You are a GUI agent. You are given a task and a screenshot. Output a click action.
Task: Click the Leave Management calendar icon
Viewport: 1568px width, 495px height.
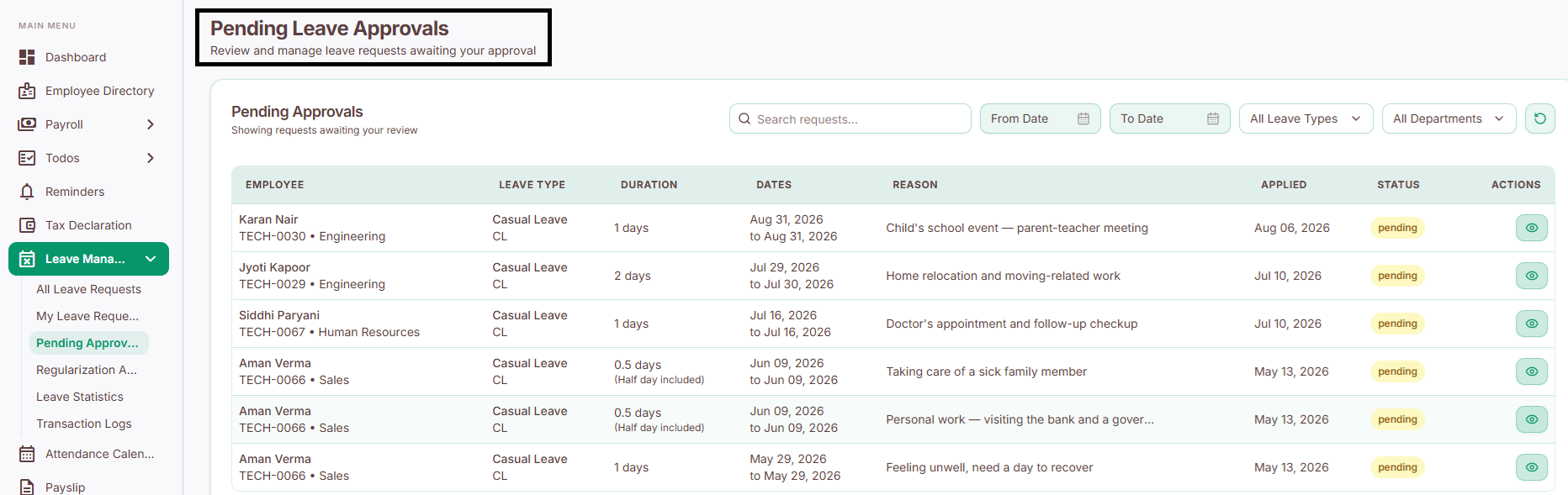pyautogui.click(x=27, y=259)
